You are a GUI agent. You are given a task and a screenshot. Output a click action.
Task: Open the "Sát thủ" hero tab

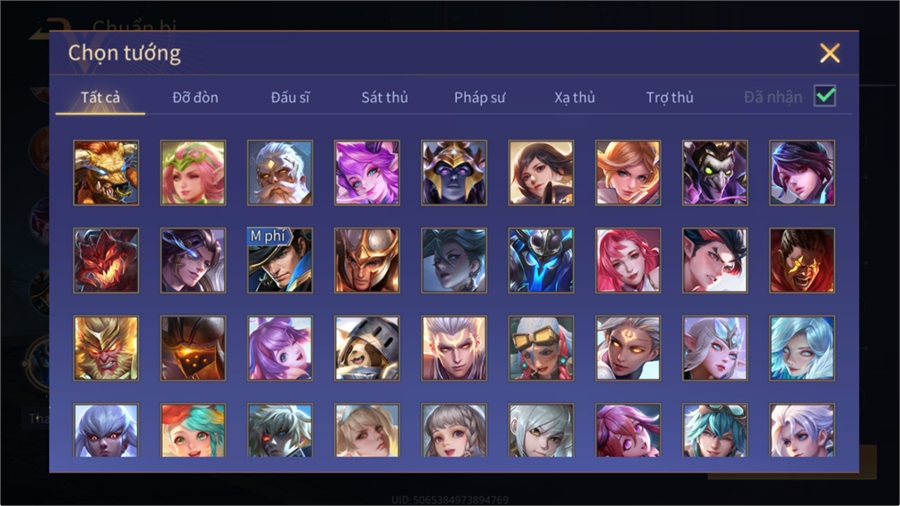pos(385,98)
